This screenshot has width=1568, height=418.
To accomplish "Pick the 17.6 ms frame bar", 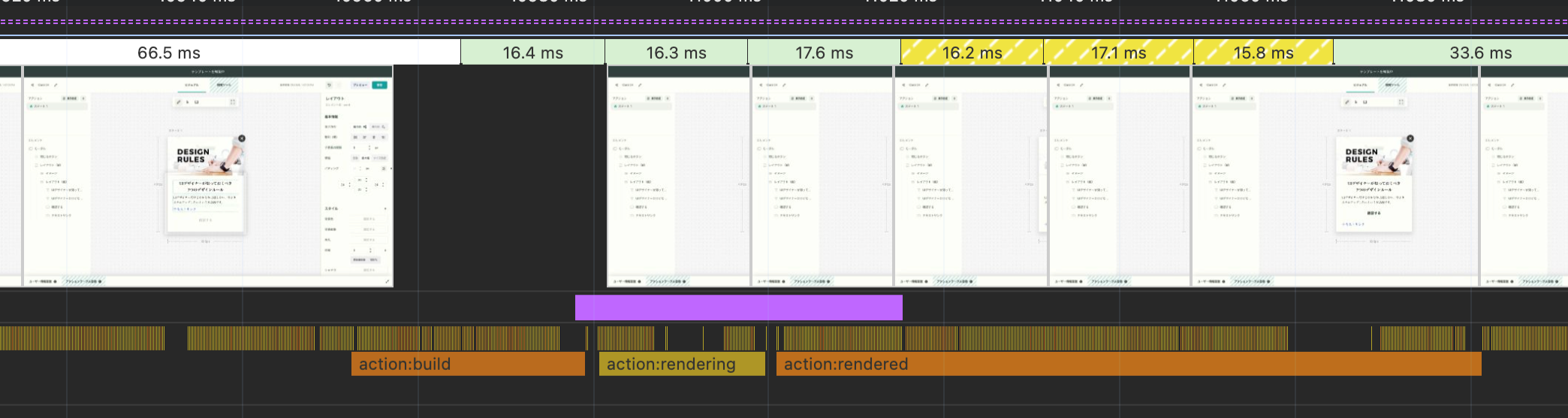I will [824, 53].
